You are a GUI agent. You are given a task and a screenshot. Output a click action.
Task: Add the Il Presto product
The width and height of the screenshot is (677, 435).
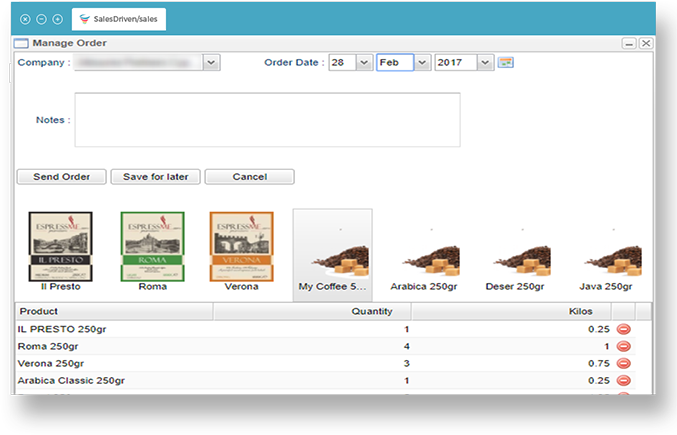pyautogui.click(x=60, y=252)
